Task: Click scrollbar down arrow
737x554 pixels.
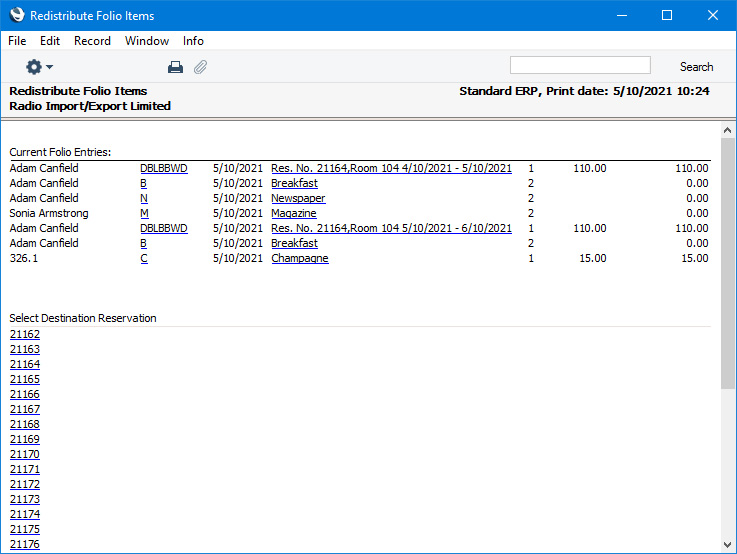Action: pyautogui.click(x=727, y=545)
